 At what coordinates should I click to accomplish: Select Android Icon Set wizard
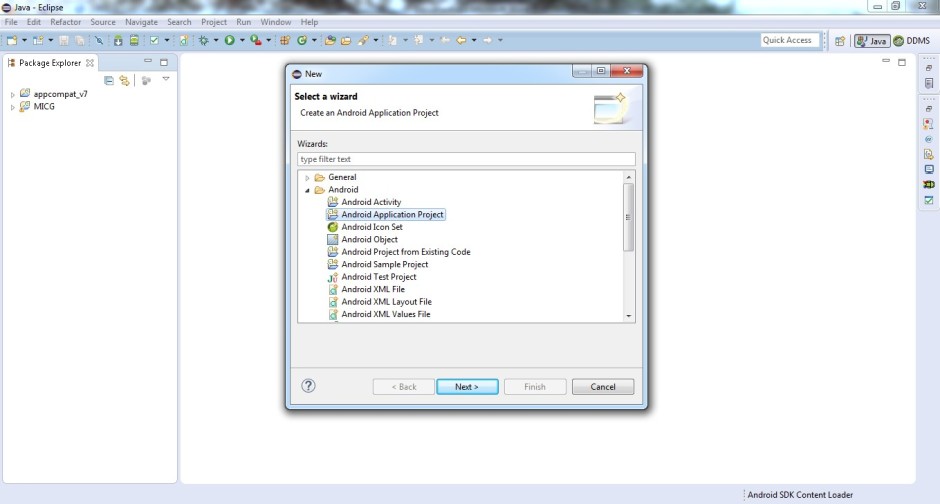tap(371, 227)
